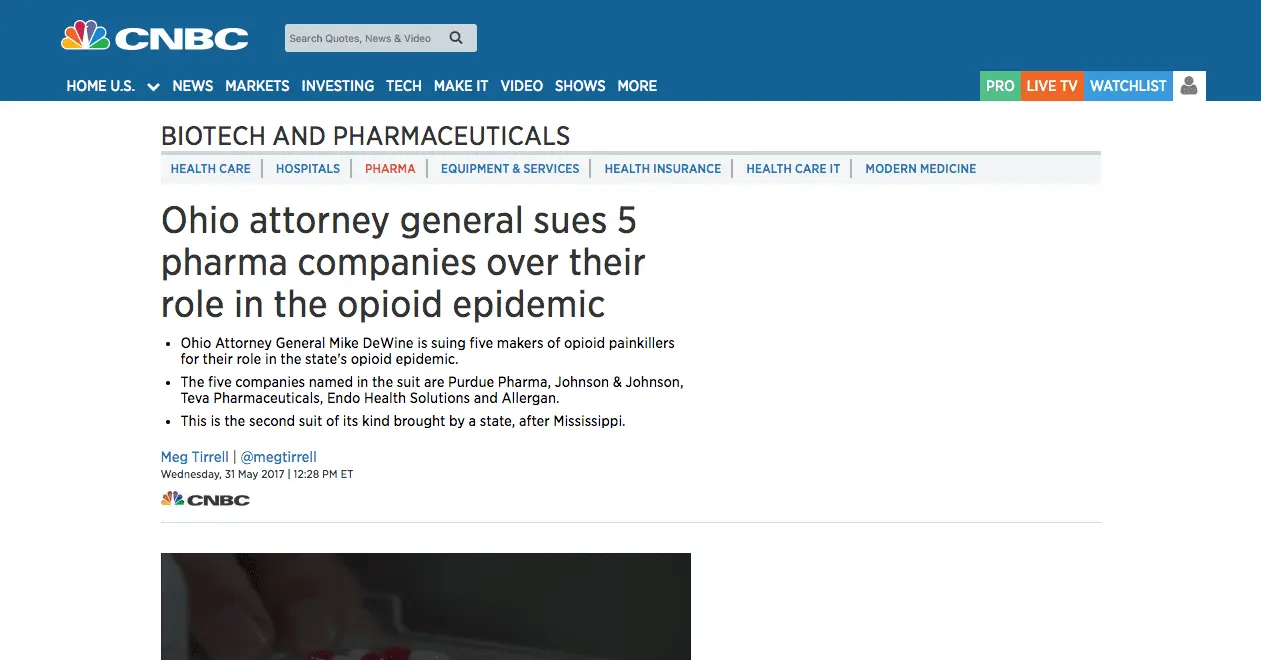Open the MAKE IT section
This screenshot has width=1261, height=660.
tap(461, 86)
